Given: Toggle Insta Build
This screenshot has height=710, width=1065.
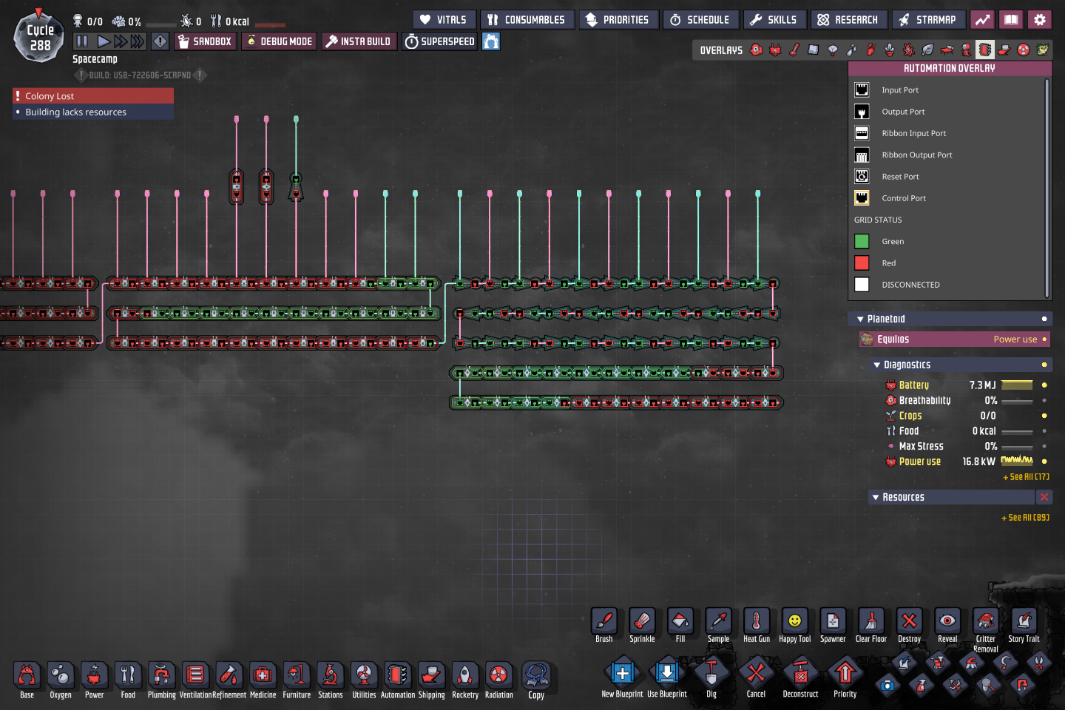Looking at the screenshot, I should click(359, 41).
